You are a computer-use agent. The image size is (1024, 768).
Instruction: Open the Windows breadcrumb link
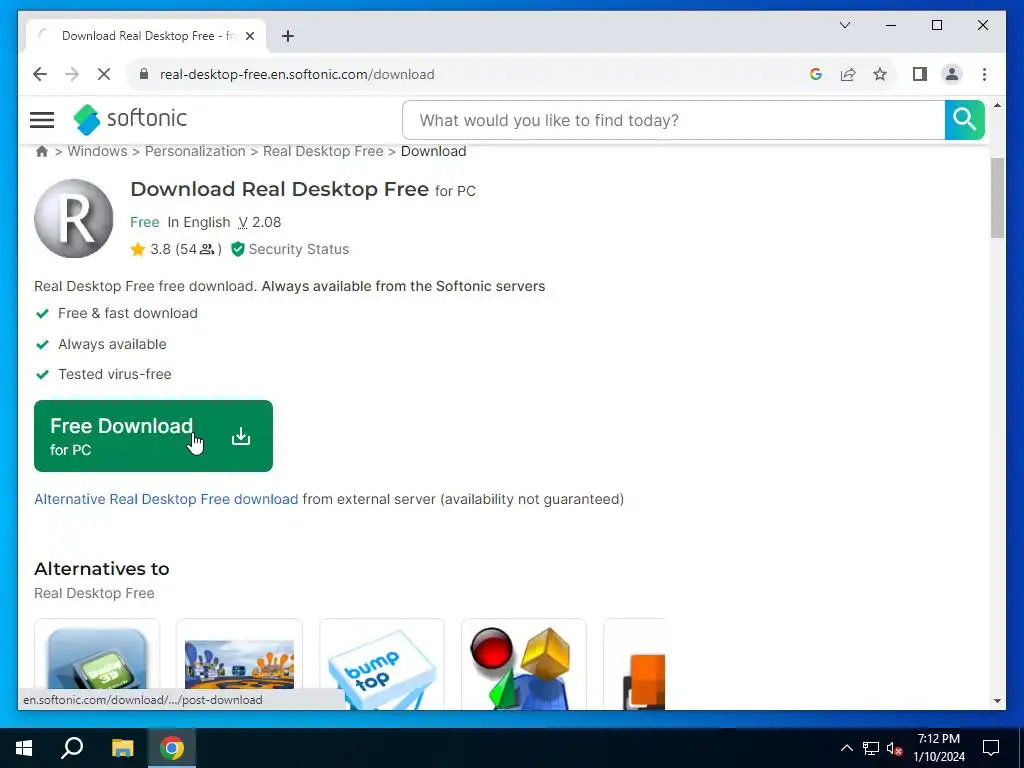tap(97, 152)
